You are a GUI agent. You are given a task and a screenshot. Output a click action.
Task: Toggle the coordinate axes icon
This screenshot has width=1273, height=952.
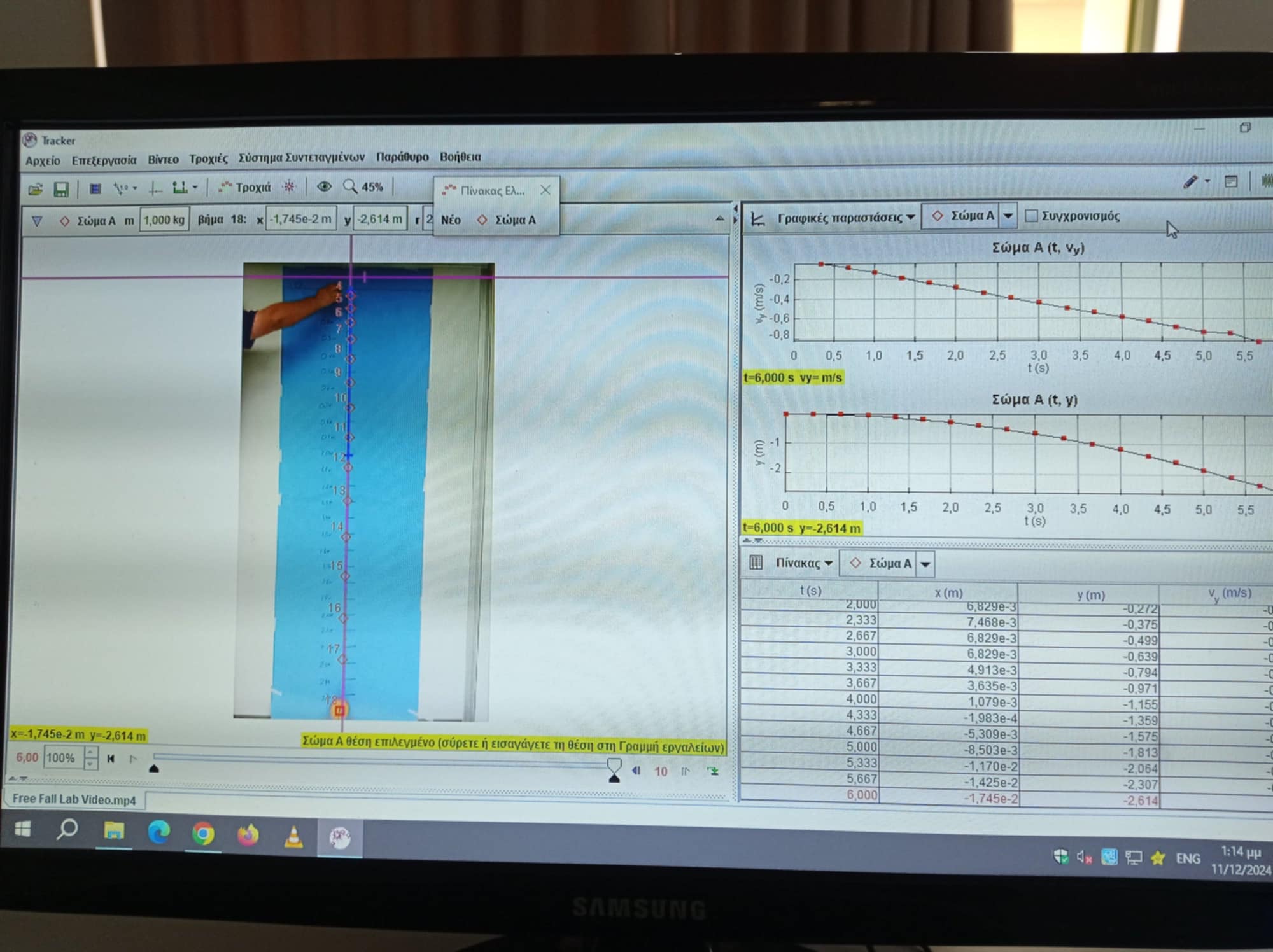click(155, 188)
